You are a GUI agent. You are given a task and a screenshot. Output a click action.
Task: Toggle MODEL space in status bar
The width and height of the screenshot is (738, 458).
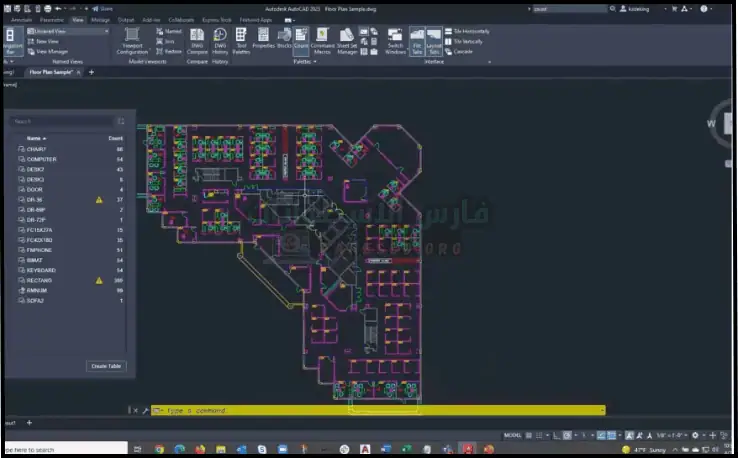coord(512,435)
